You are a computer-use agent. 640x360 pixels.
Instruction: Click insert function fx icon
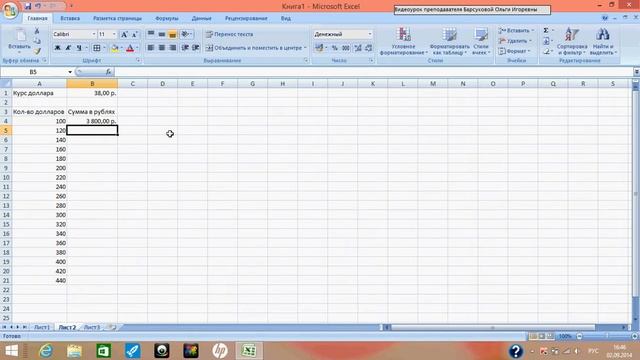(108, 72)
